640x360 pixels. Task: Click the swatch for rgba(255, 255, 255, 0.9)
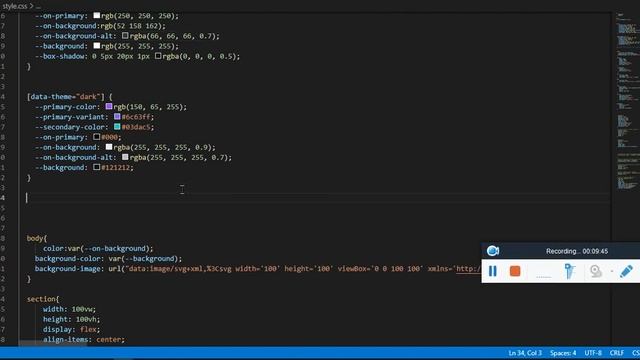[x=109, y=147]
